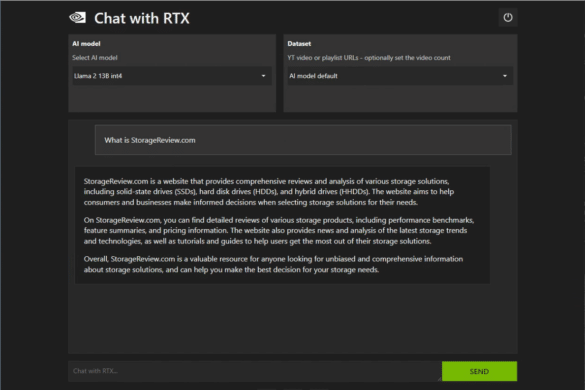Click the NVIDIA logo icon
Image resolution: width=585 pixels, height=390 pixels.
click(78, 18)
